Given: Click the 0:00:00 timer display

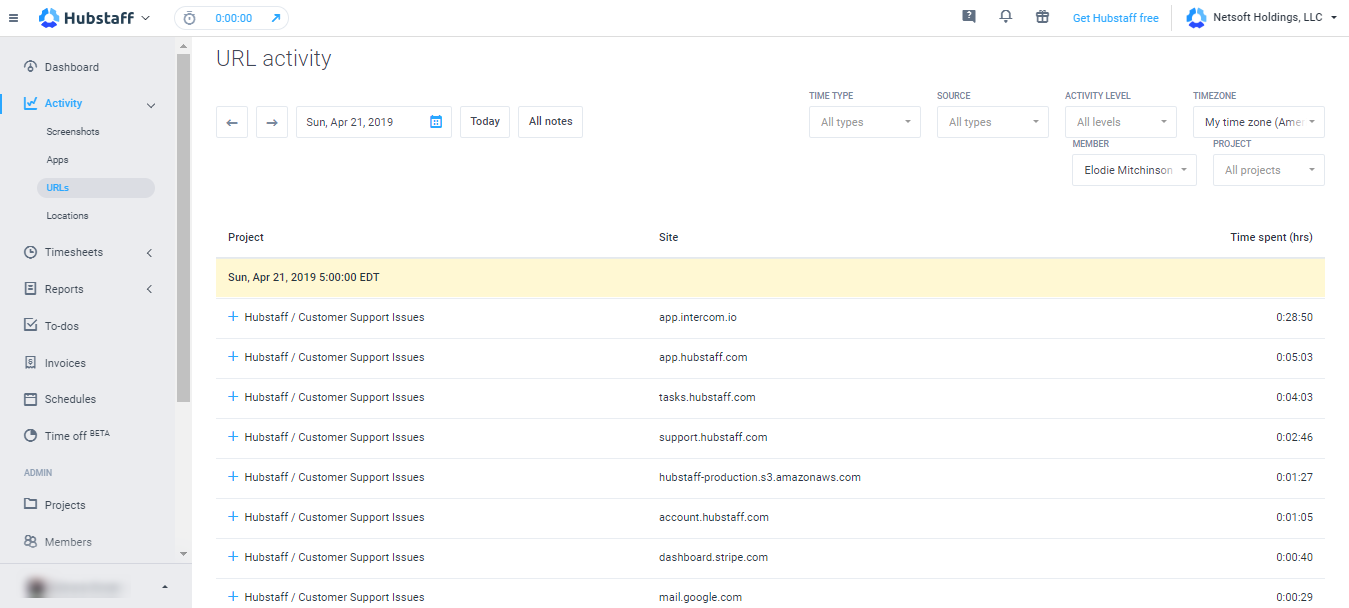Looking at the screenshot, I should [x=234, y=18].
